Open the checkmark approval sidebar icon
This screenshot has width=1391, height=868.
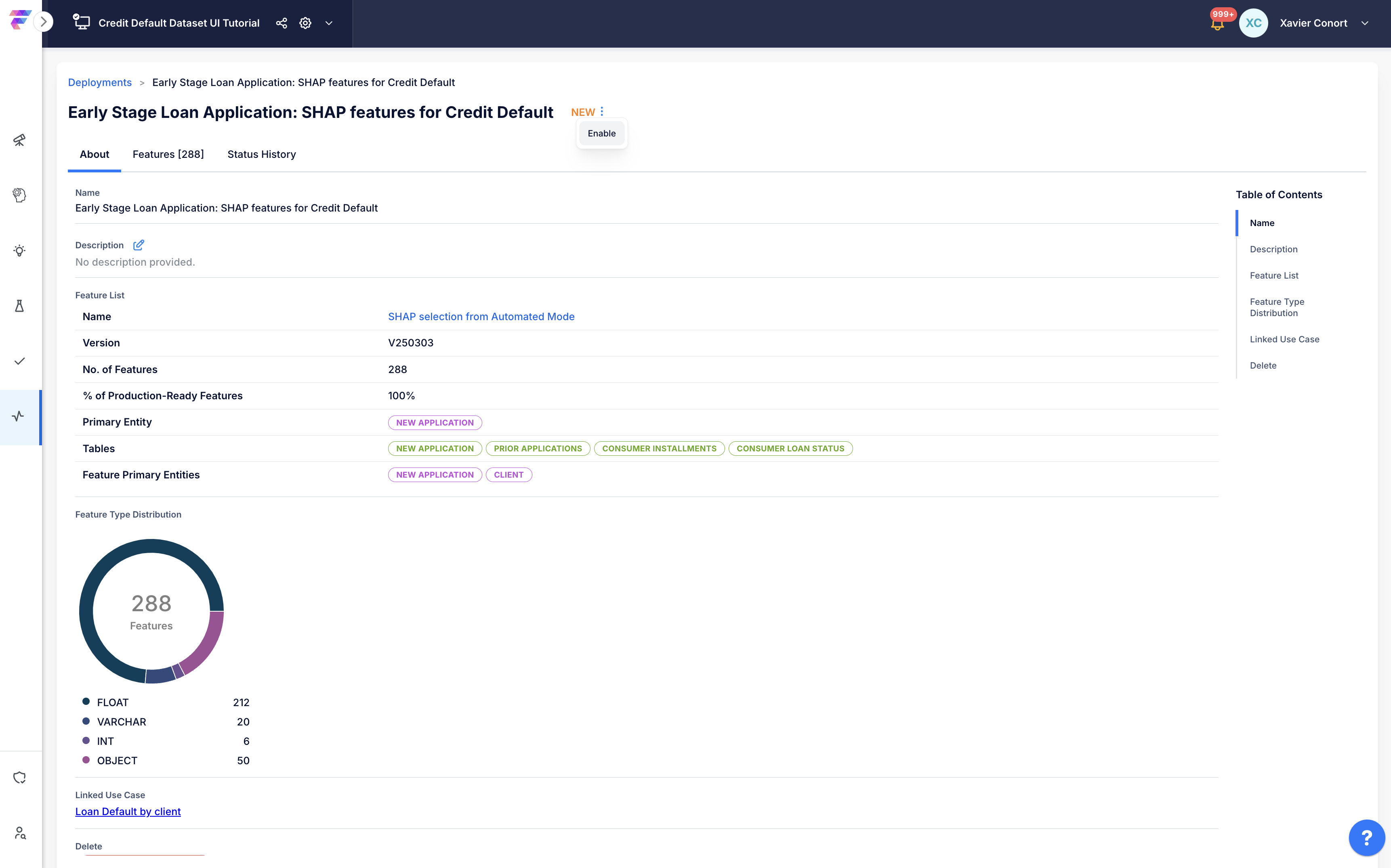pyautogui.click(x=19, y=361)
